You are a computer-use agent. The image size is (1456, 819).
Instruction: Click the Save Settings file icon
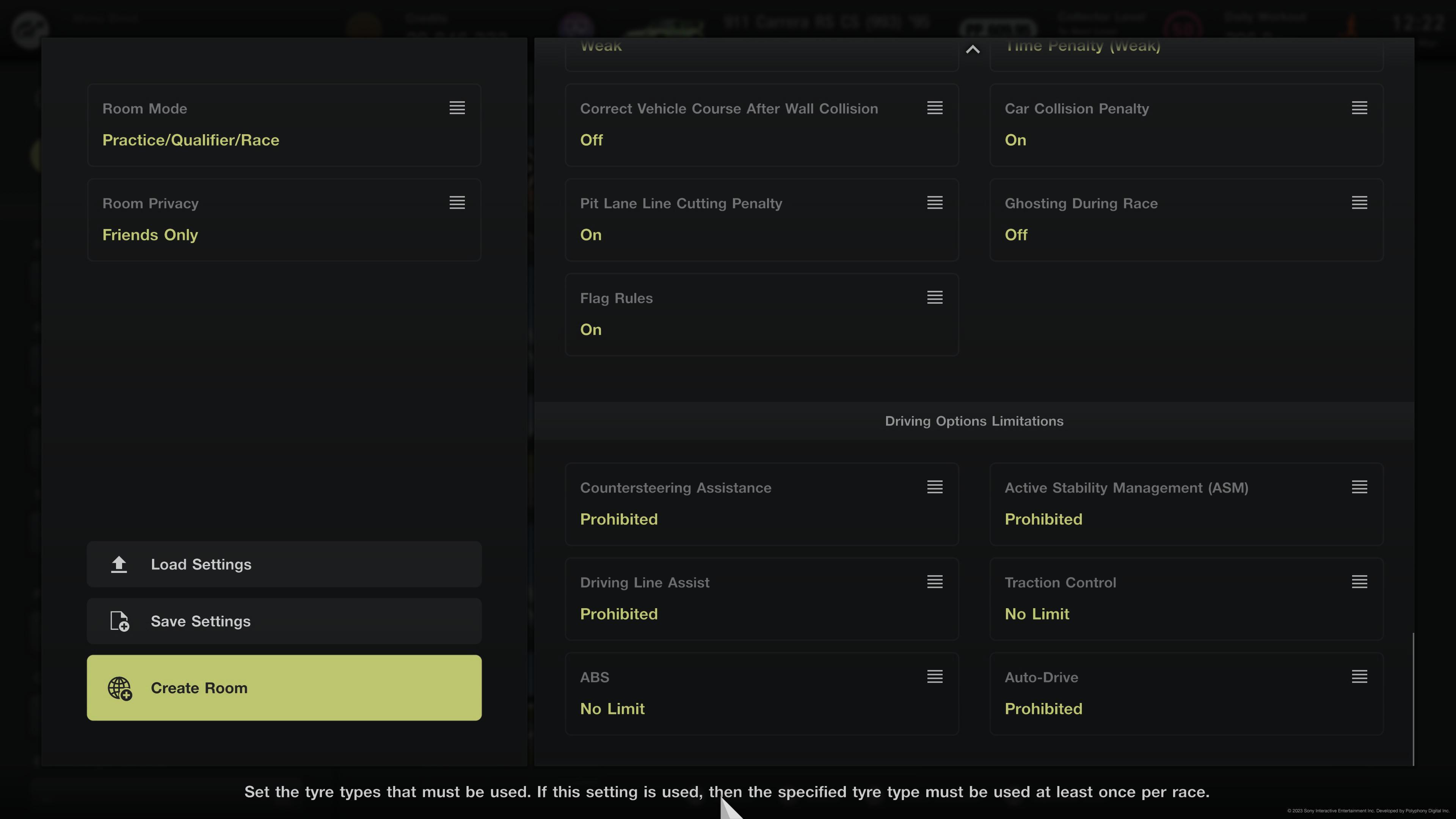pos(119,621)
